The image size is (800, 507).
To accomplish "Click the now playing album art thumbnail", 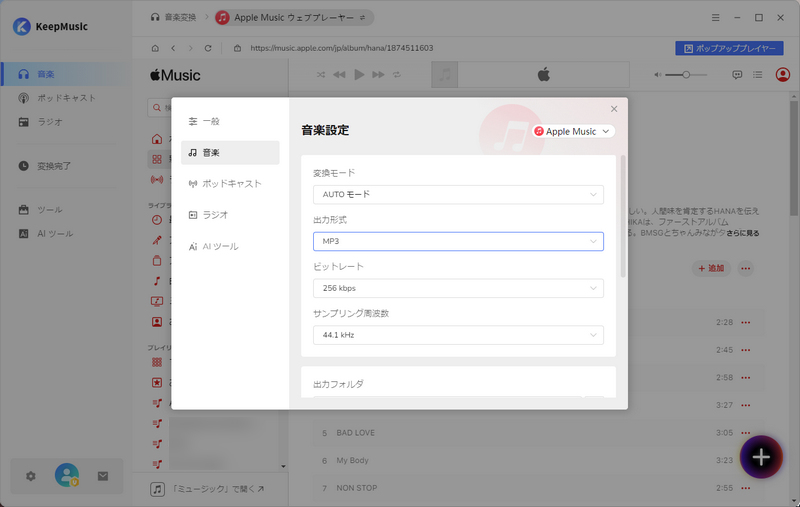I will 444,75.
